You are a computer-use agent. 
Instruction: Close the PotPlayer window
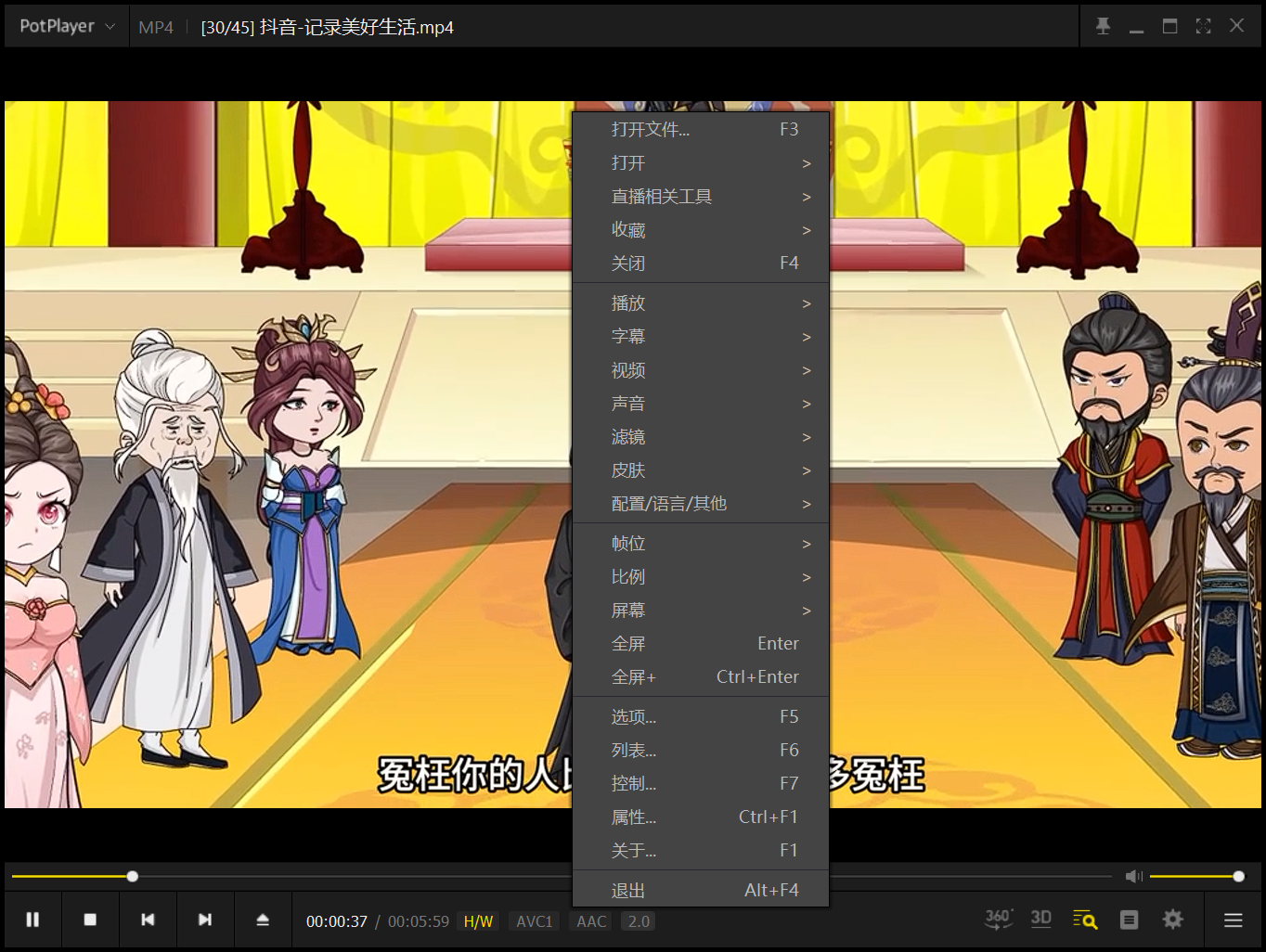point(1236,26)
